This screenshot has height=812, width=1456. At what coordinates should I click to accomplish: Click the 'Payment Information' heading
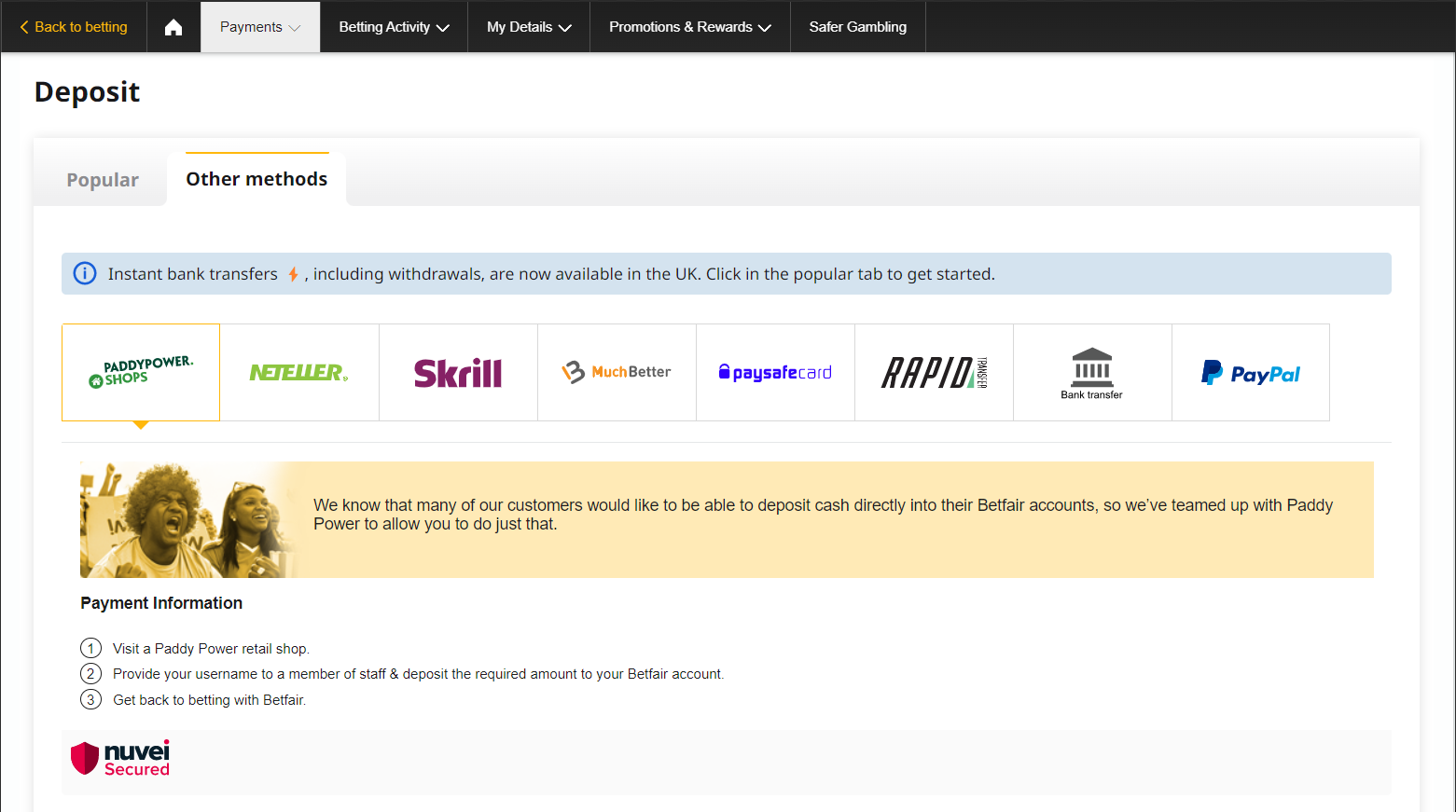click(161, 603)
